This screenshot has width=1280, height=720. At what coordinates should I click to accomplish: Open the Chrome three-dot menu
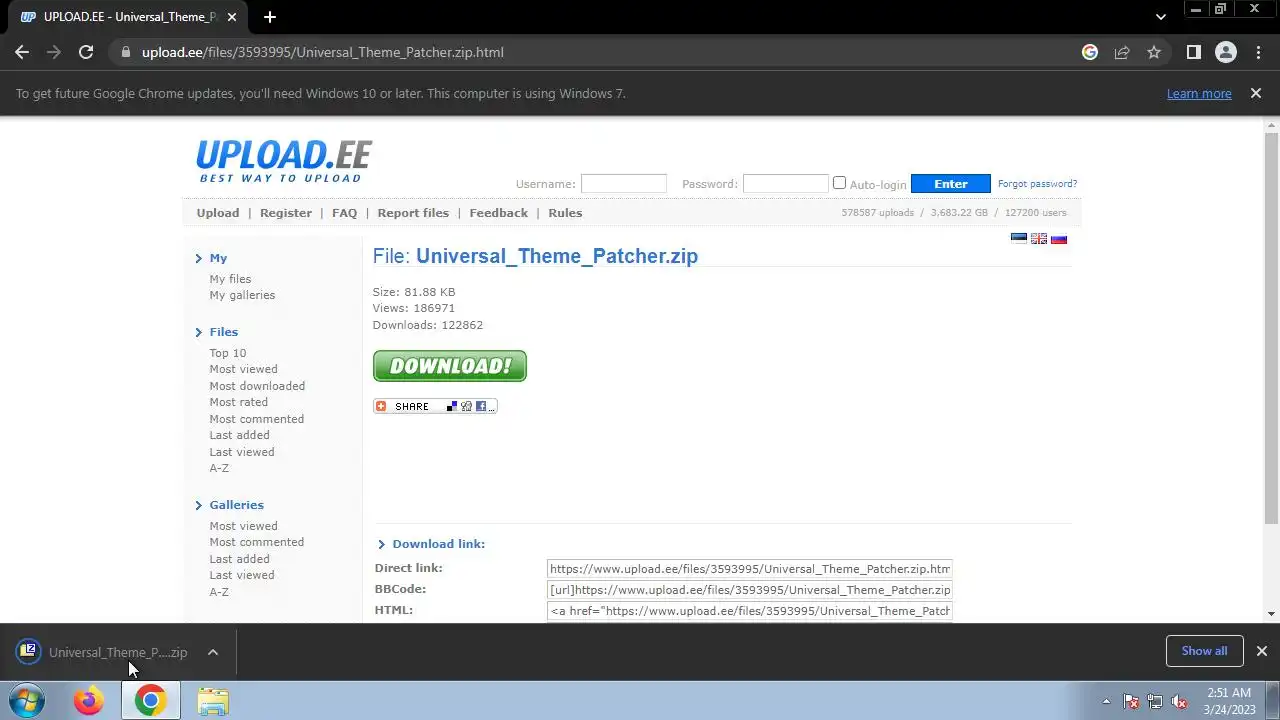[1257, 52]
